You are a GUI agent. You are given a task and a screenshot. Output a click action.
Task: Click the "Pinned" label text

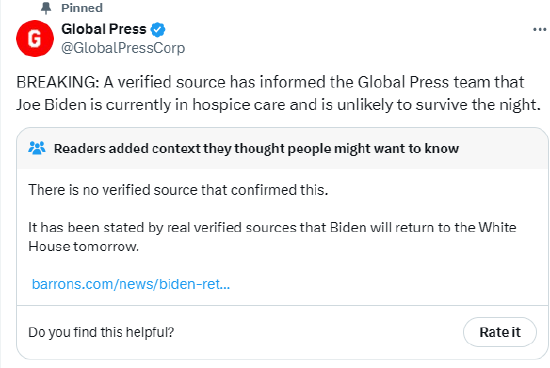click(x=82, y=8)
